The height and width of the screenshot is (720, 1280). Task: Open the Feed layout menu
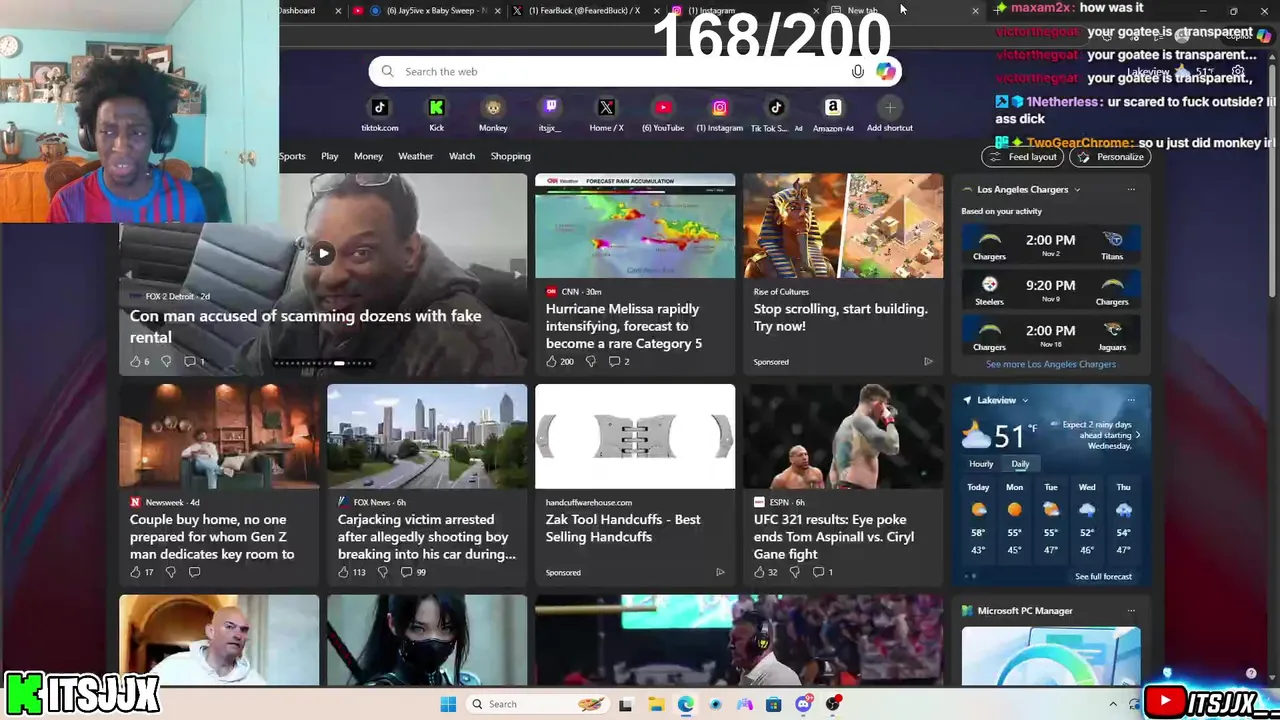click(x=1023, y=157)
